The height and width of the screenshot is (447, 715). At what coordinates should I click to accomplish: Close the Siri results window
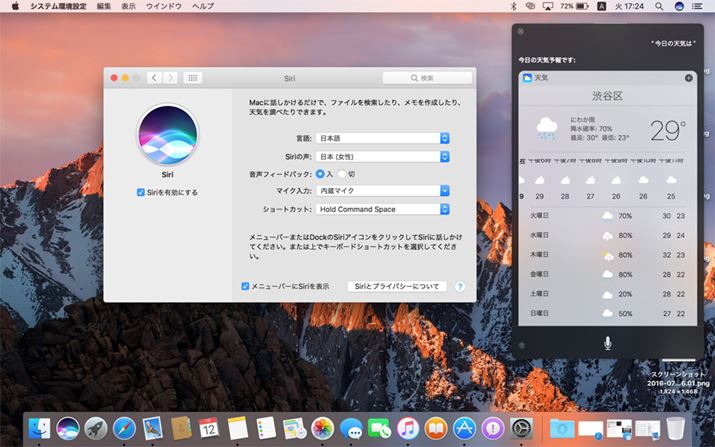pos(521,31)
